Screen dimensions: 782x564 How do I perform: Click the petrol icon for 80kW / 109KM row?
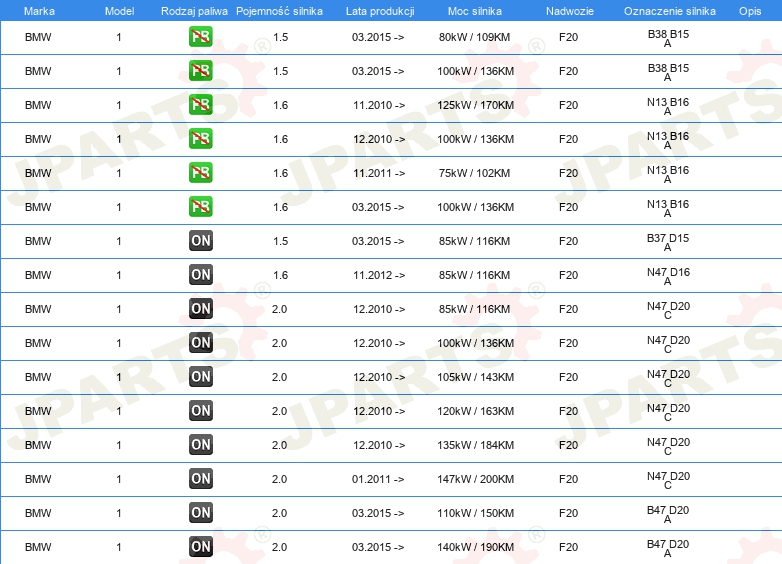[200, 37]
